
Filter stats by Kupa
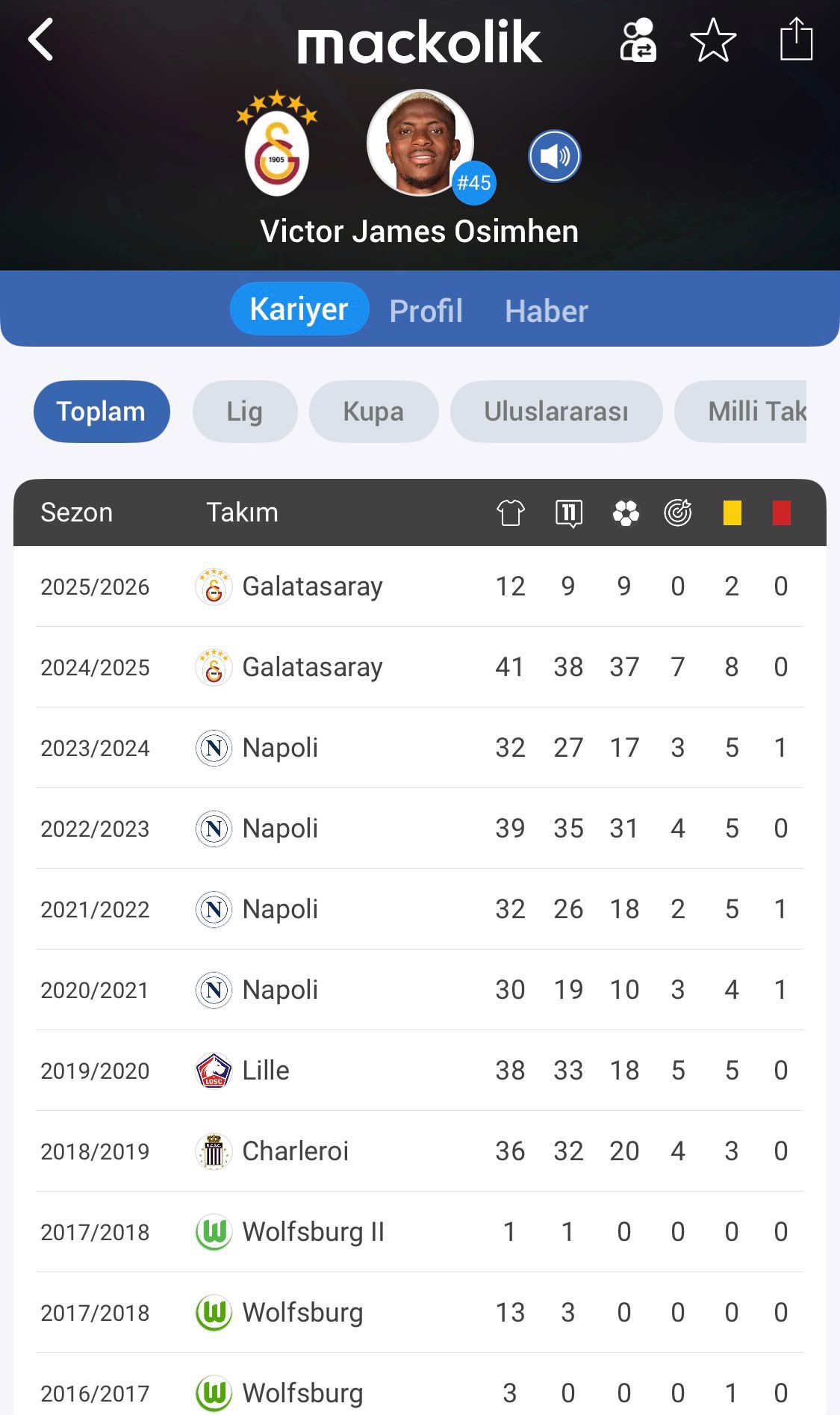point(373,412)
